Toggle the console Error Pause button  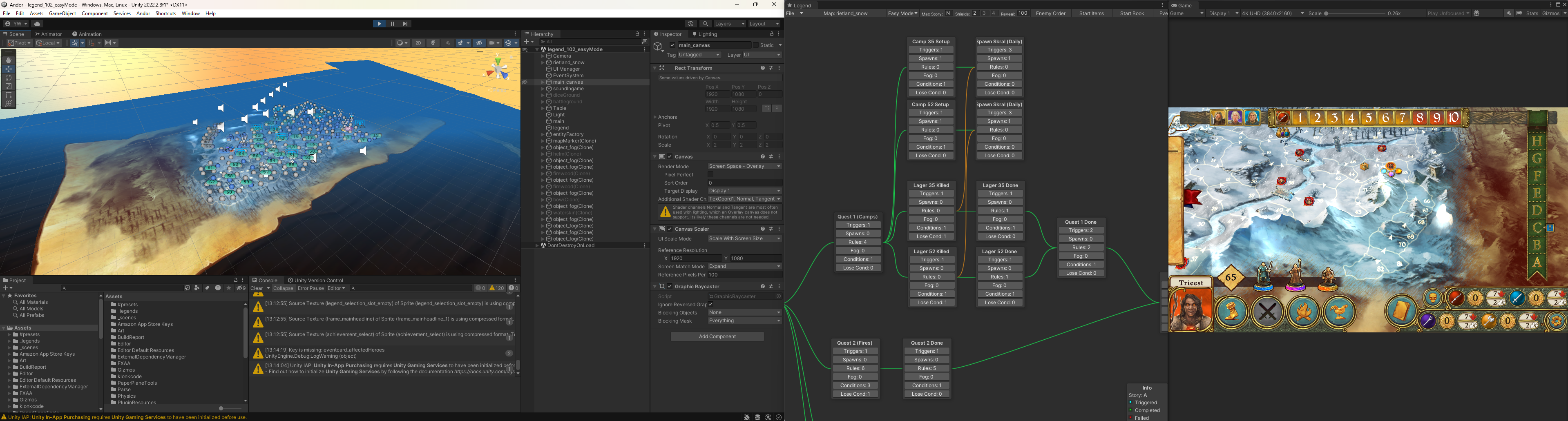[310, 288]
